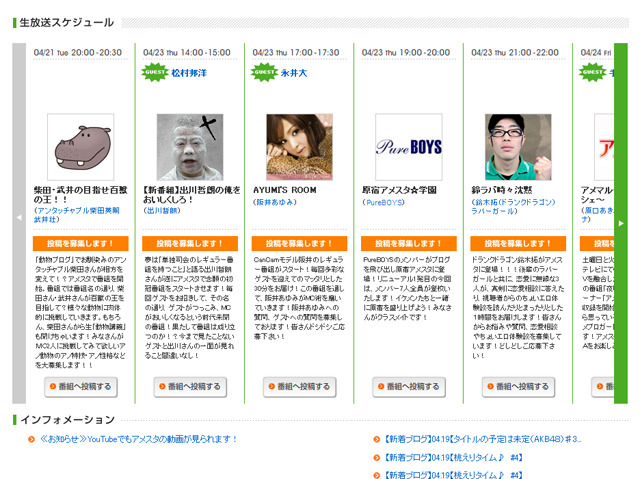Click the right green carousel scroll arrow
Viewport: 640px width, 479px height.
tap(621, 223)
